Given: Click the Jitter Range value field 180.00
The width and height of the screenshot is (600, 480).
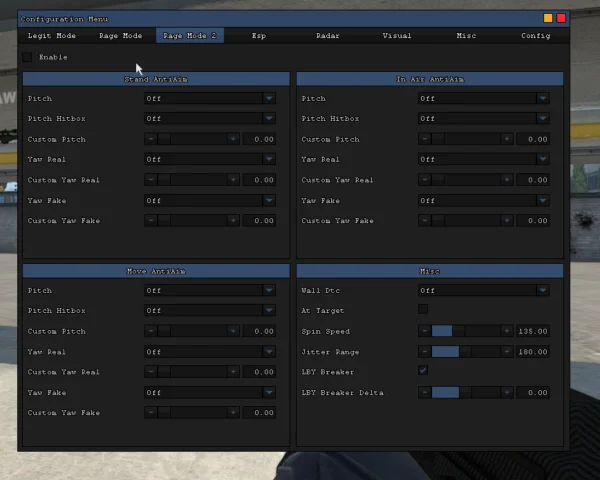Looking at the screenshot, I should [x=533, y=351].
